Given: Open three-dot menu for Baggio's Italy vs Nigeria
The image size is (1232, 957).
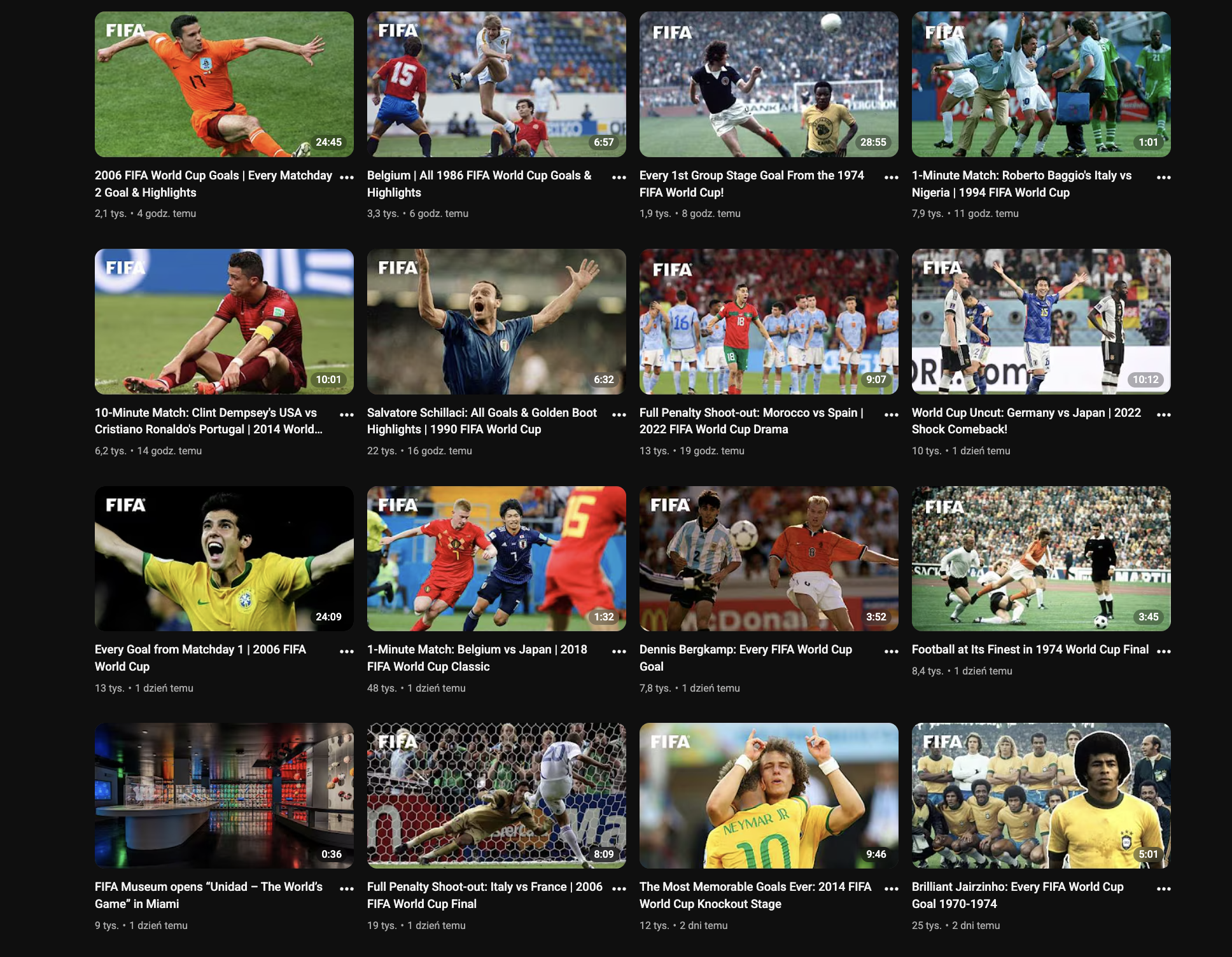Looking at the screenshot, I should click(x=1163, y=178).
